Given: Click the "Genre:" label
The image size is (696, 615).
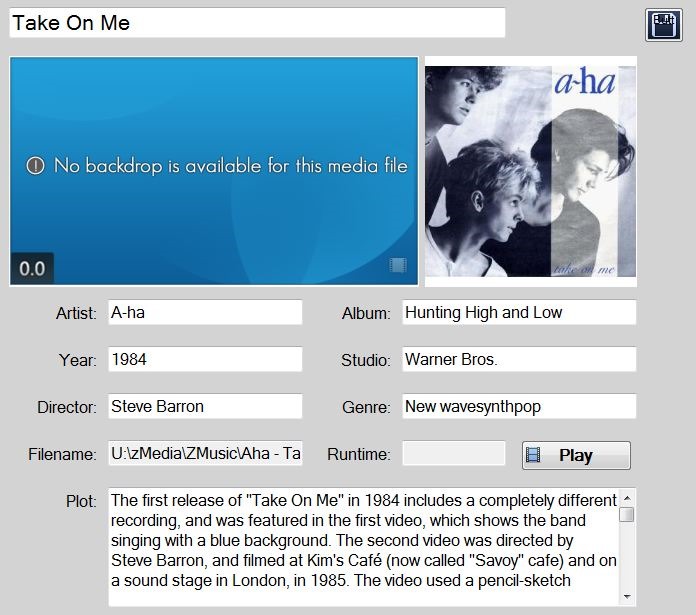Looking at the screenshot, I should pos(366,407).
